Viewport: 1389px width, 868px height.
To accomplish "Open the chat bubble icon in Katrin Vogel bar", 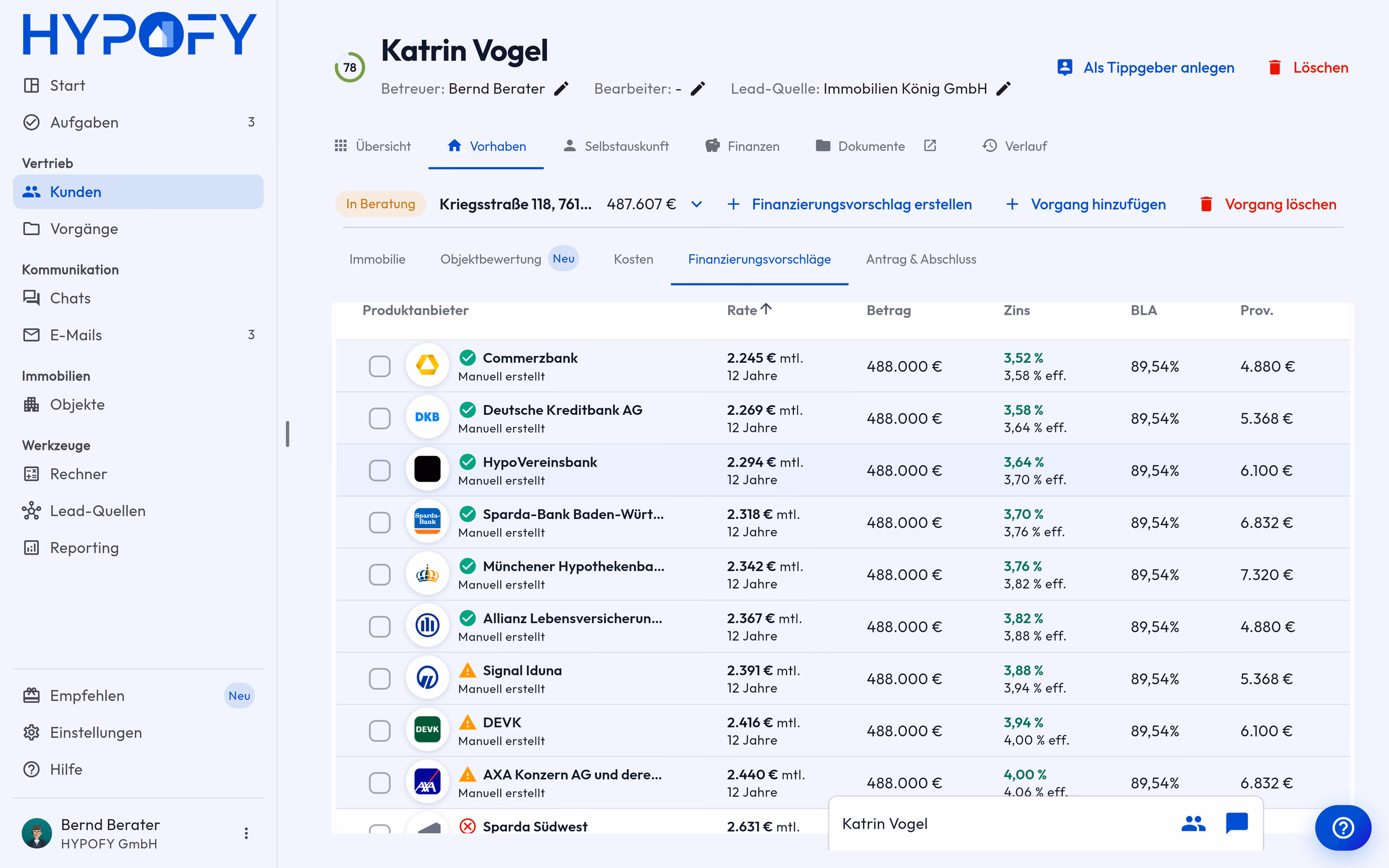I will 1237,823.
